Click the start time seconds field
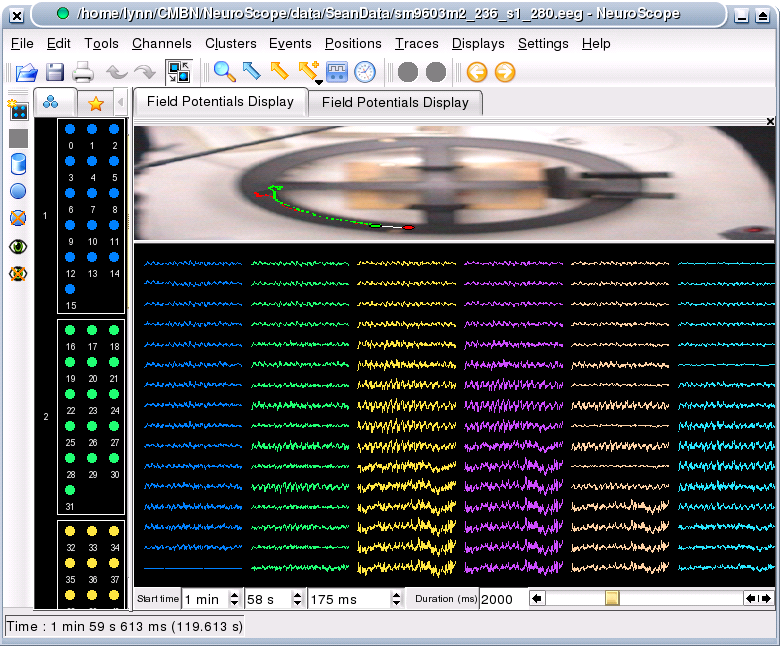The width and height of the screenshot is (780, 646). pos(268,599)
